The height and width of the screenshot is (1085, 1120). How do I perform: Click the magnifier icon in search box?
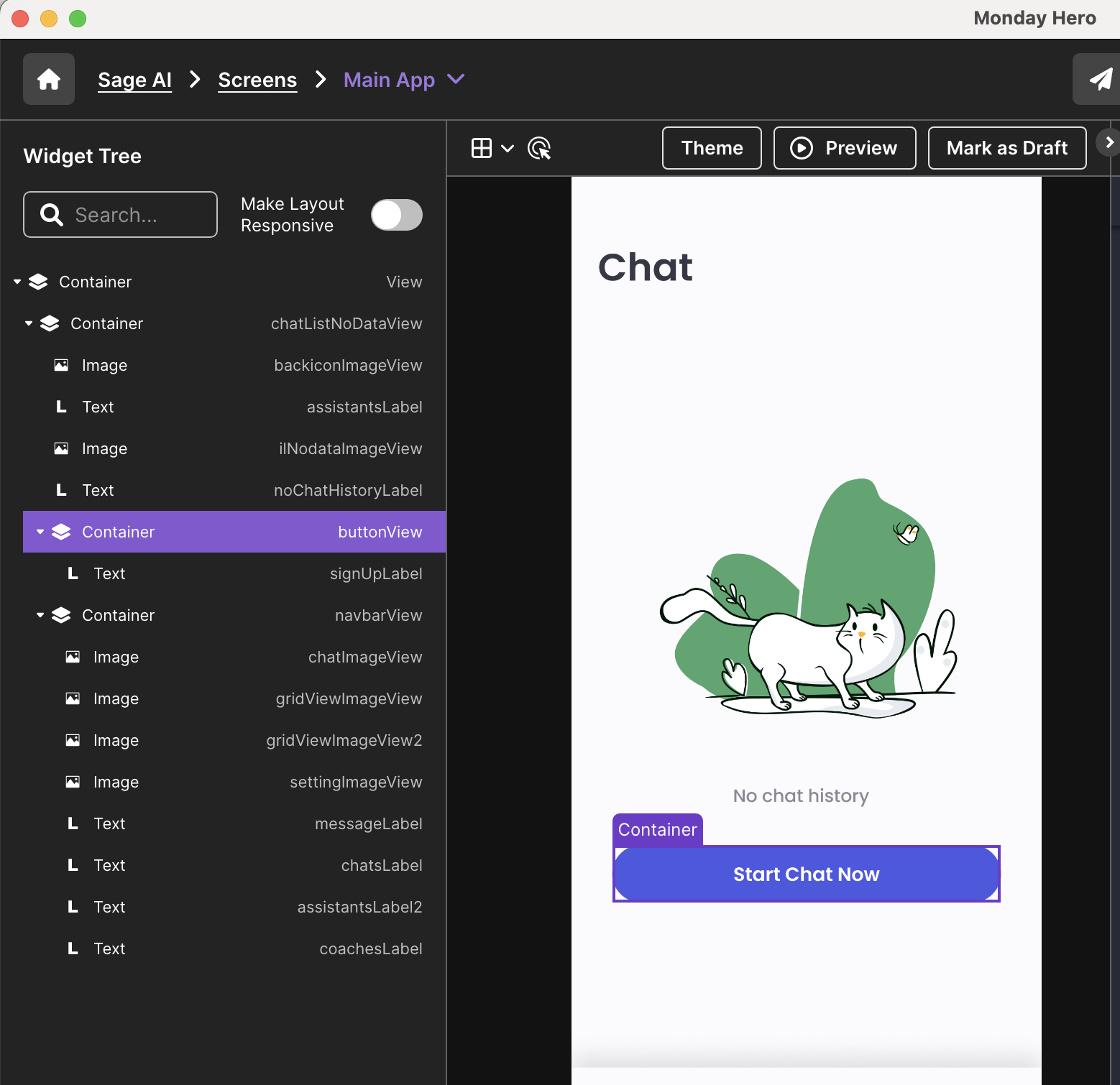[x=51, y=215]
